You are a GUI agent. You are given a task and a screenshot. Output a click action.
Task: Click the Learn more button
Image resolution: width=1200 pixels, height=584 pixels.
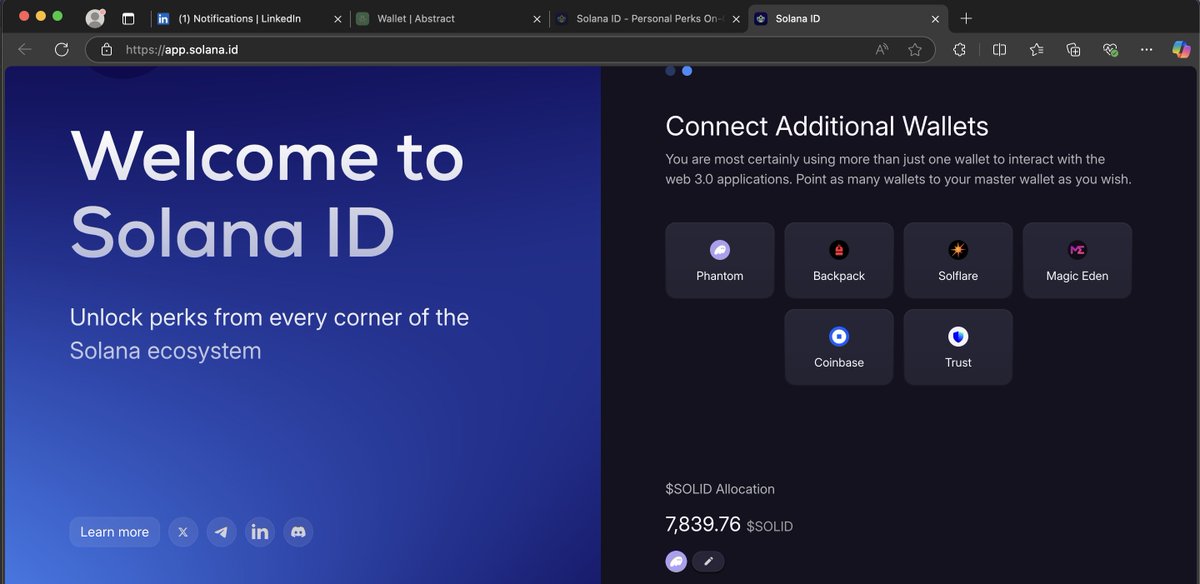click(x=114, y=532)
